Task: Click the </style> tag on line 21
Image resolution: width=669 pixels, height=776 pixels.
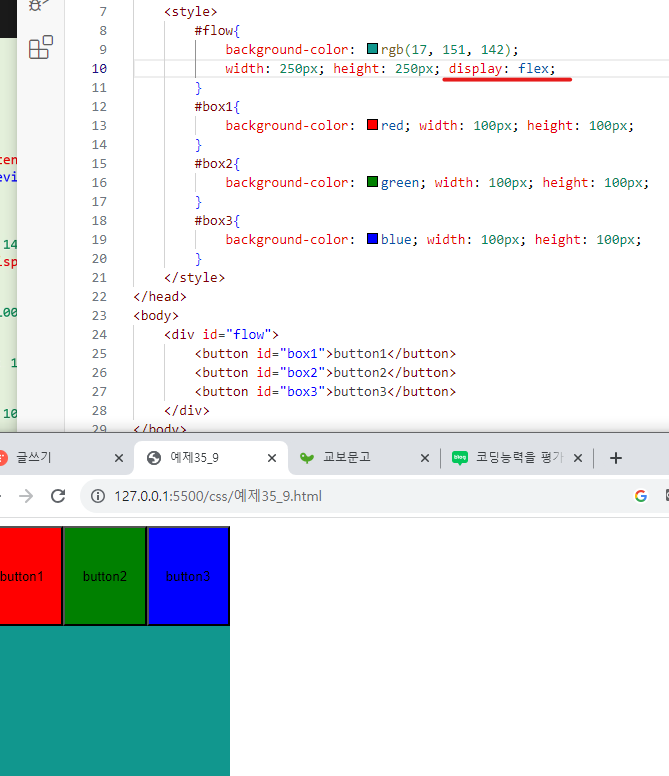Action: 194,278
